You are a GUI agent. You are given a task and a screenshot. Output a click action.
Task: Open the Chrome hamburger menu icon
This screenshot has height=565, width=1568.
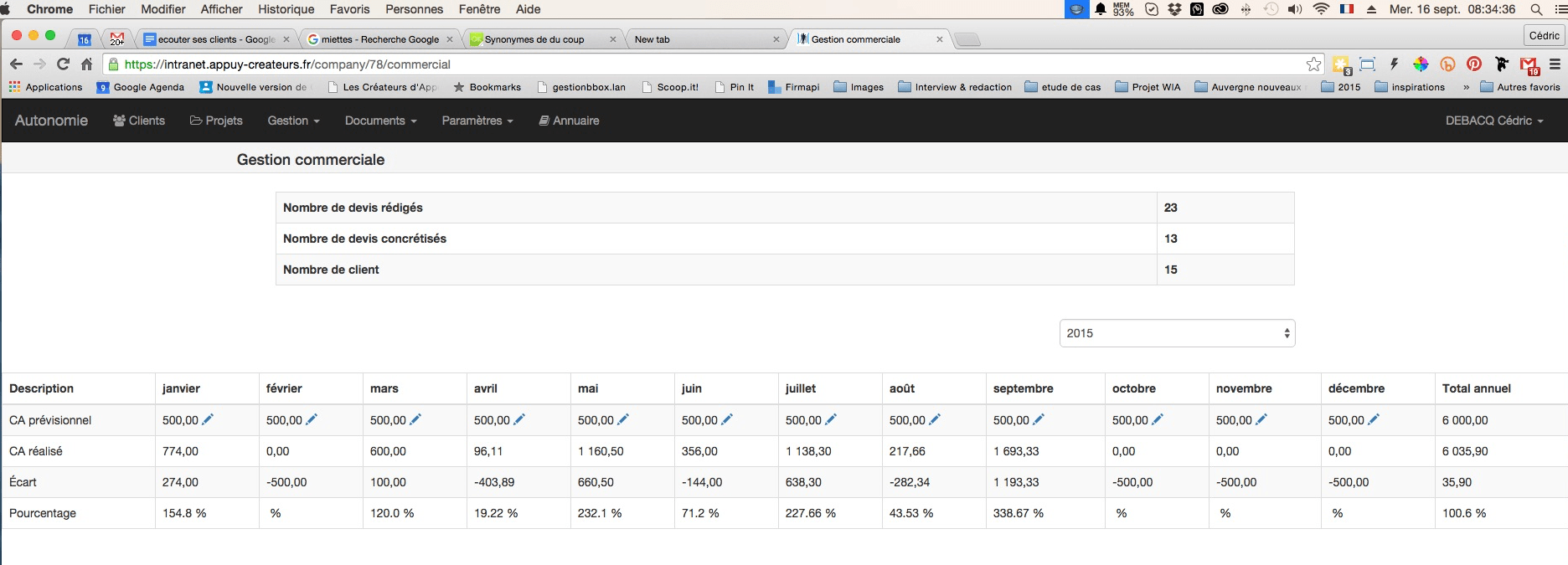pos(1555,64)
